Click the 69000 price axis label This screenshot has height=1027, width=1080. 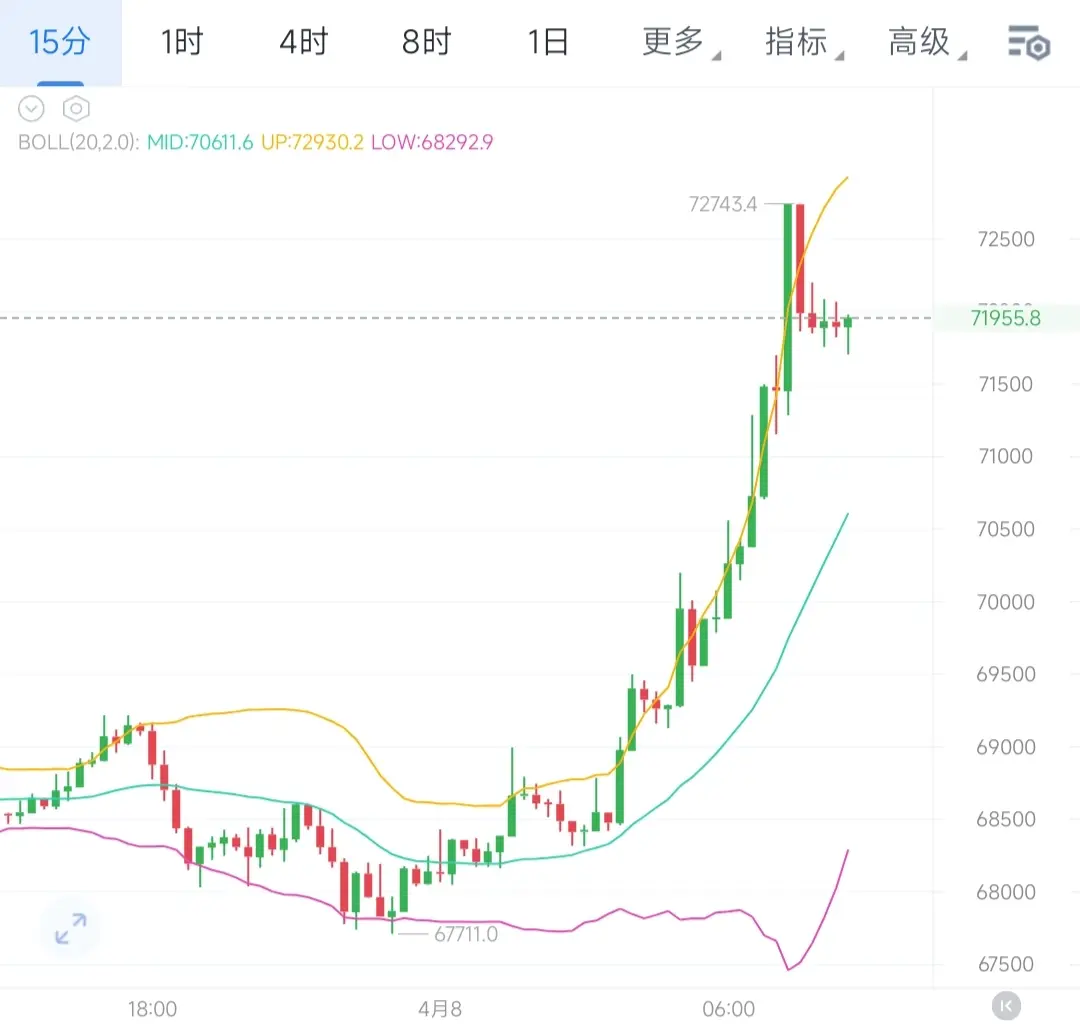tap(1006, 747)
